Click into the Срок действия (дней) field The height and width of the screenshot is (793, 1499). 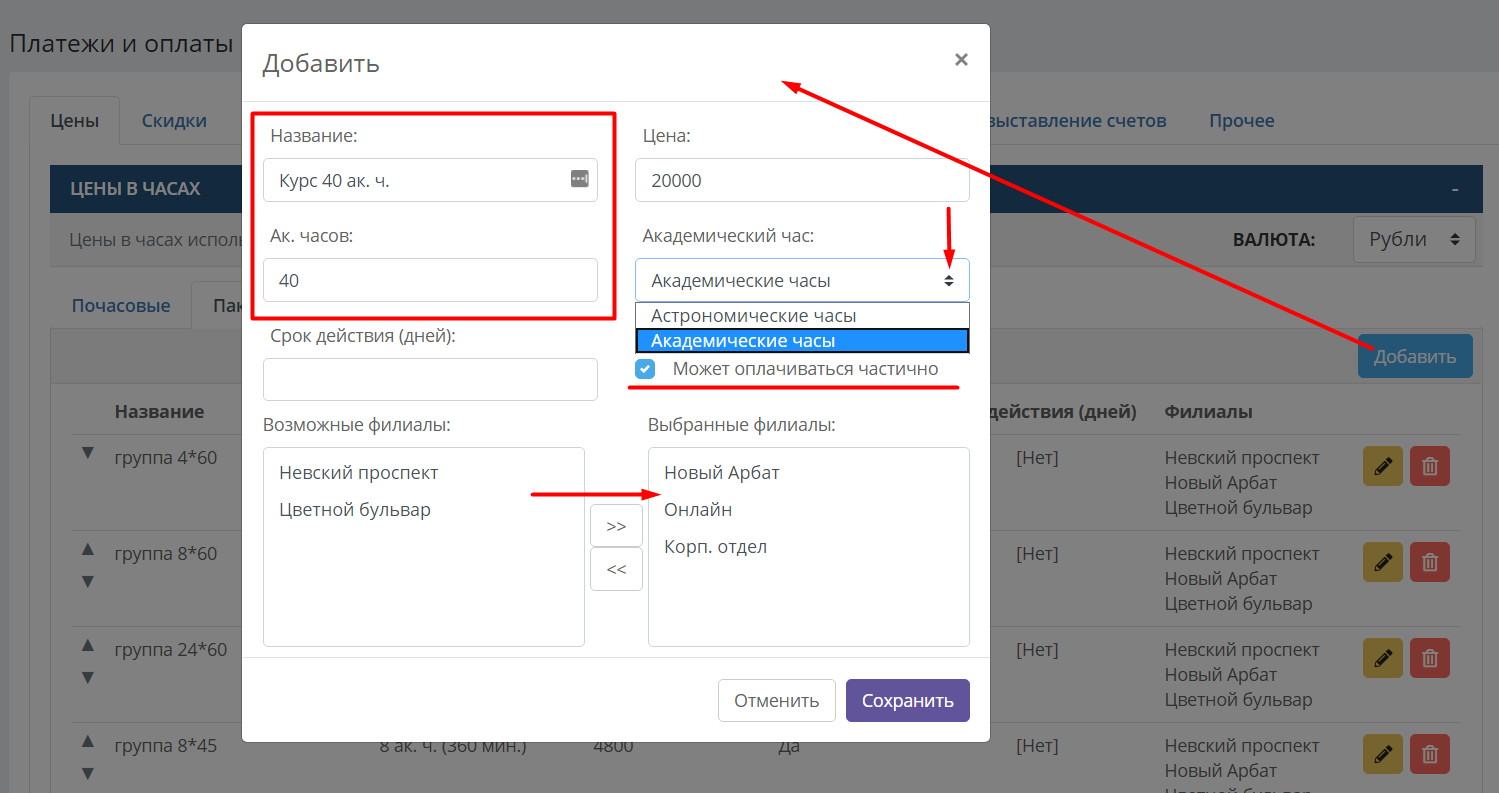(430, 380)
